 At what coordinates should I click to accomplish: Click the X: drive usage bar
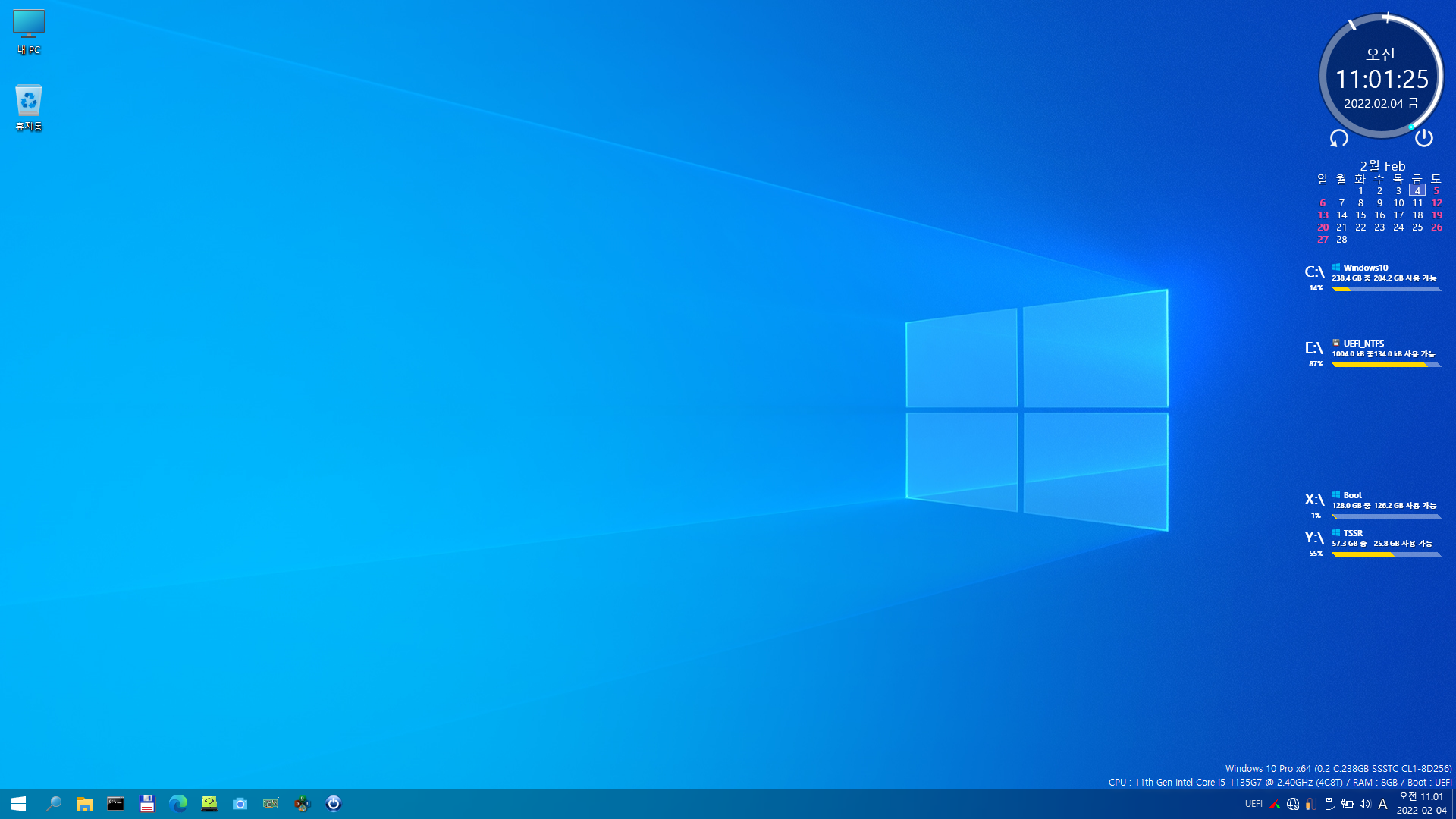pyautogui.click(x=1386, y=516)
